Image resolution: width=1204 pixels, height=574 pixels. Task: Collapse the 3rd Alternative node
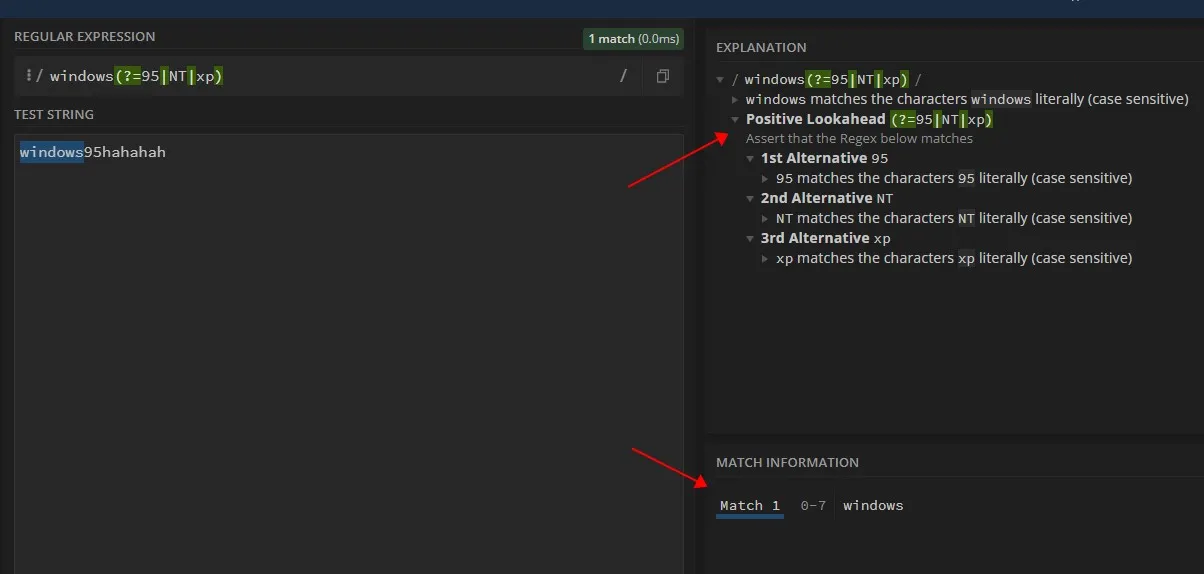(751, 238)
